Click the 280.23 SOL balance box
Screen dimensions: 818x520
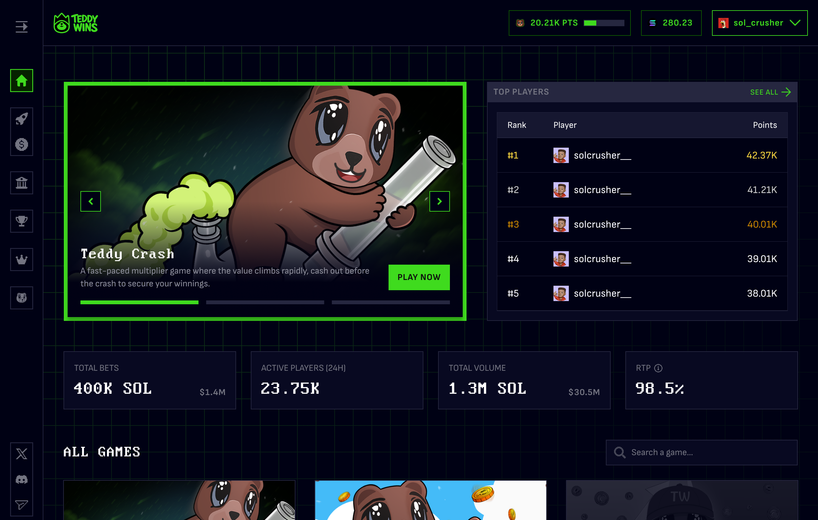(x=671, y=23)
